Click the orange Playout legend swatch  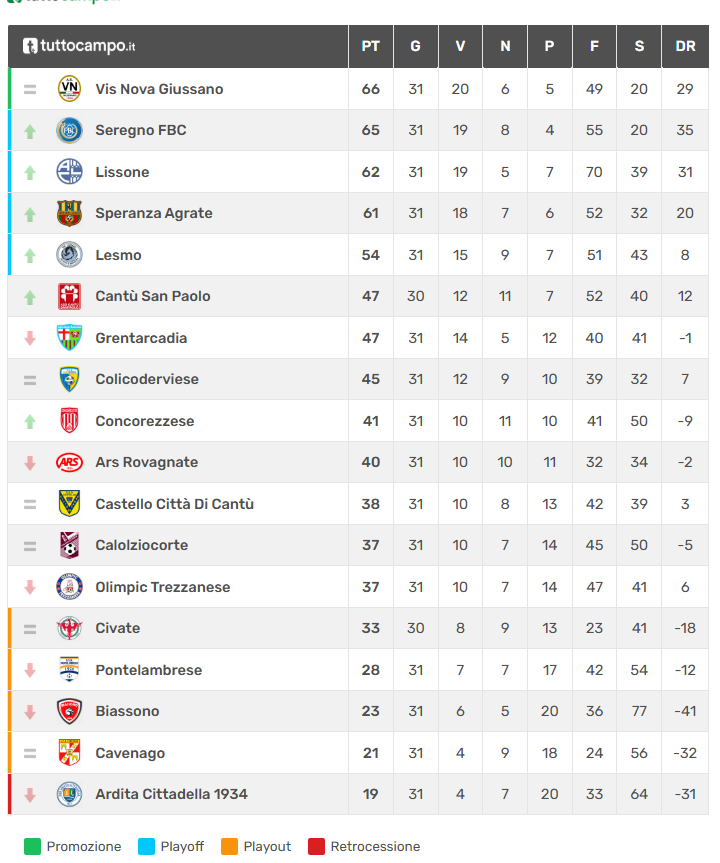229,846
